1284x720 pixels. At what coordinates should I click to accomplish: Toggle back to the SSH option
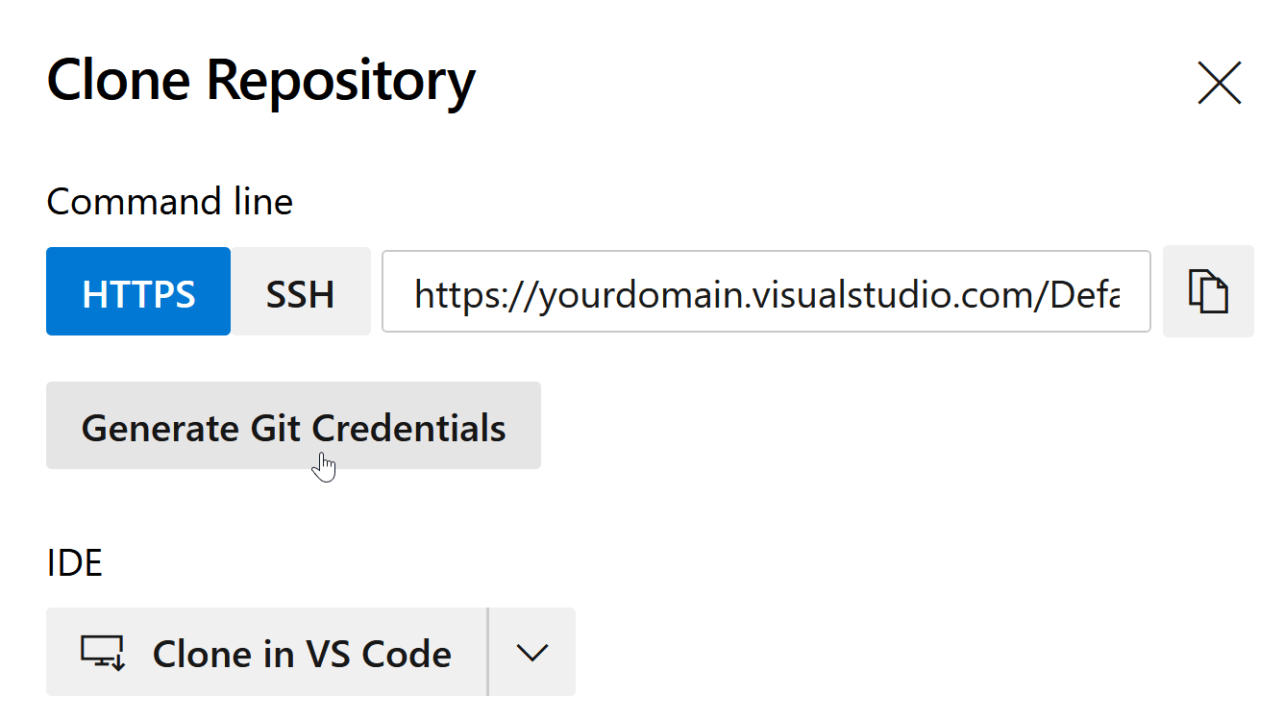(300, 291)
